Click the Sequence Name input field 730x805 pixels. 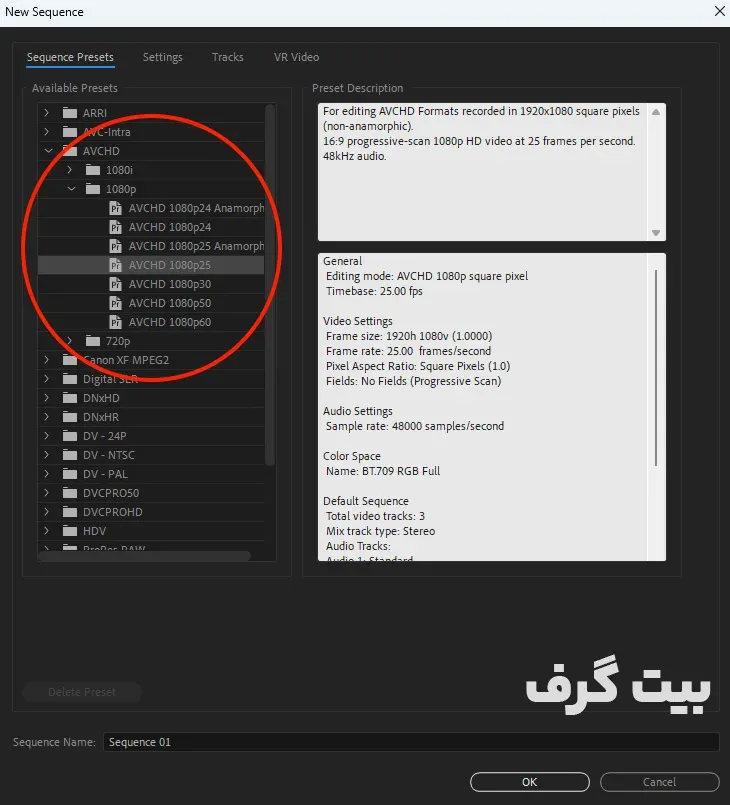click(x=411, y=742)
